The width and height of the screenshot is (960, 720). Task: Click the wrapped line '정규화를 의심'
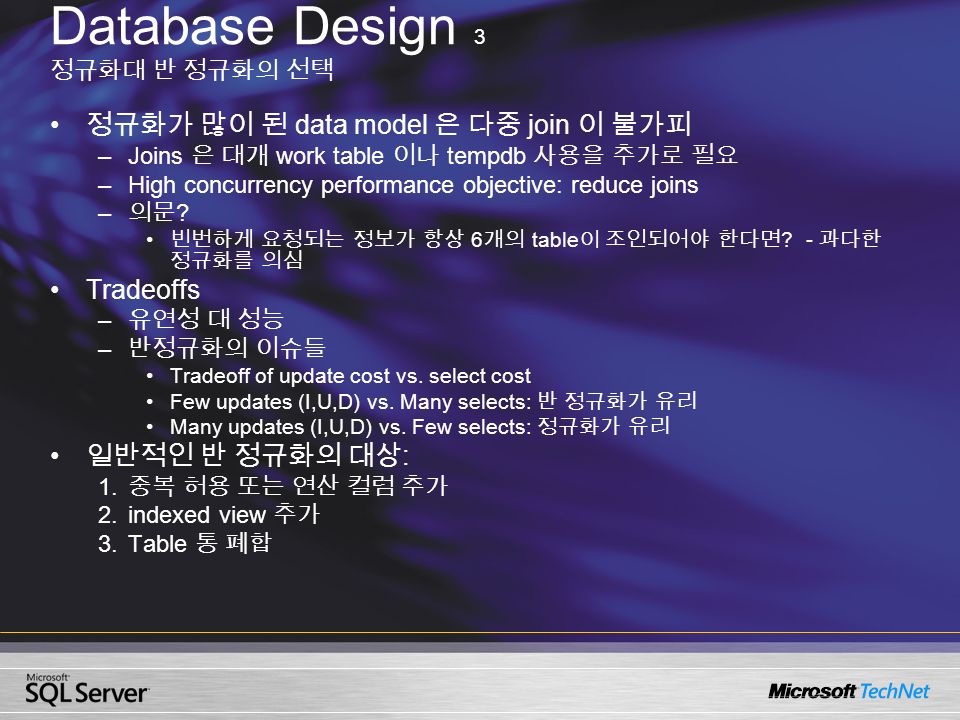(236, 260)
